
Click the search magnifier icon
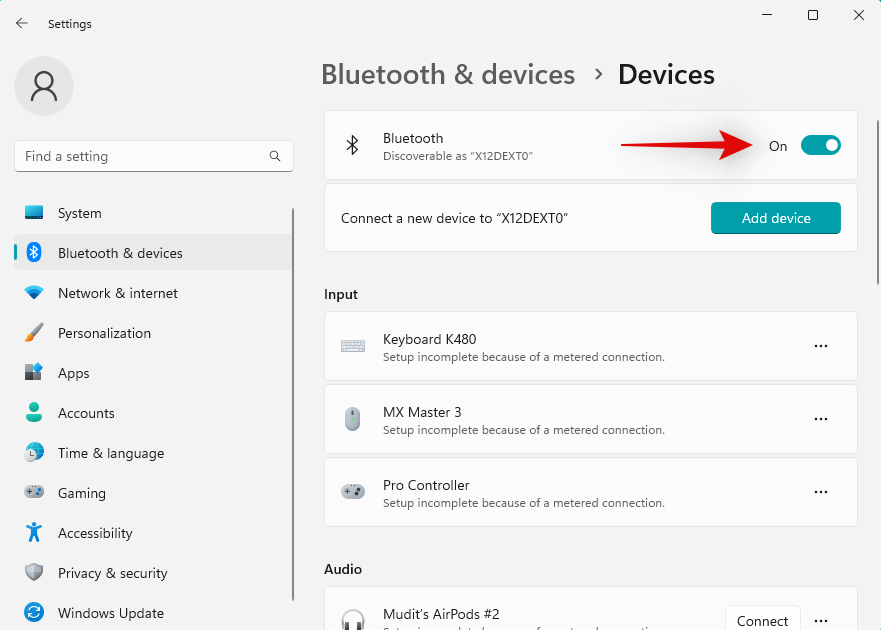pyautogui.click(x=275, y=156)
